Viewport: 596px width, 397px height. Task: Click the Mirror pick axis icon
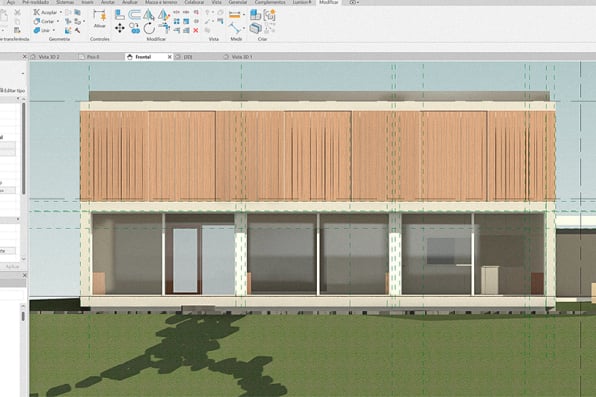point(149,15)
